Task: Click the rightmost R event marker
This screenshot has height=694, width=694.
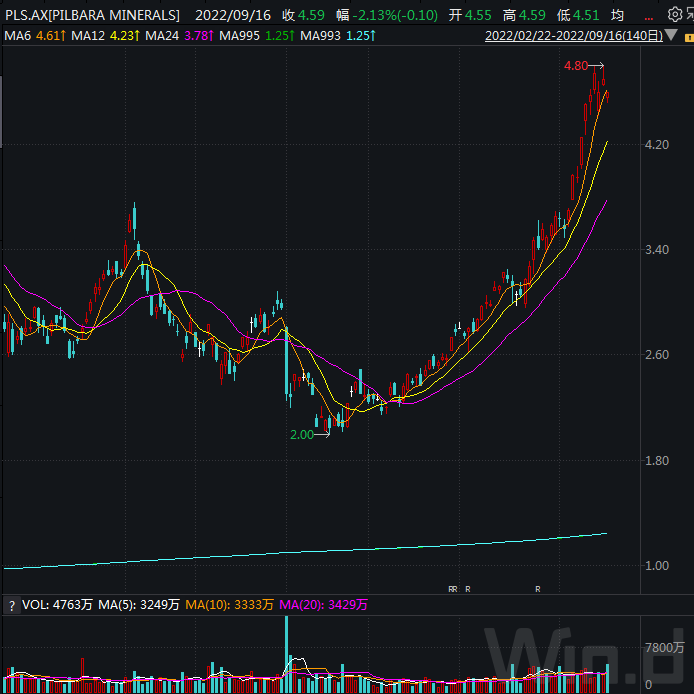Action: (537, 589)
